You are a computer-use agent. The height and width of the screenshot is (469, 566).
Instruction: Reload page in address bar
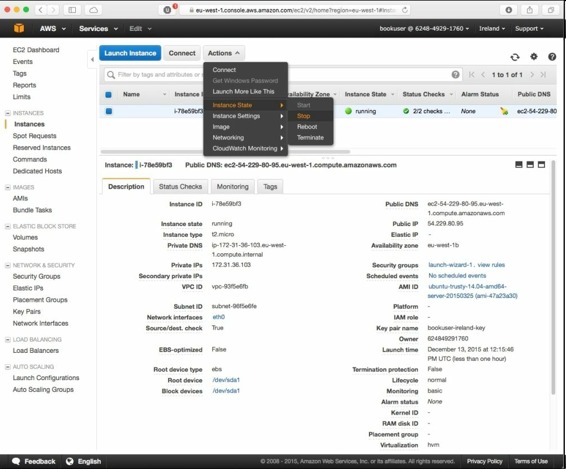click(x=405, y=10)
